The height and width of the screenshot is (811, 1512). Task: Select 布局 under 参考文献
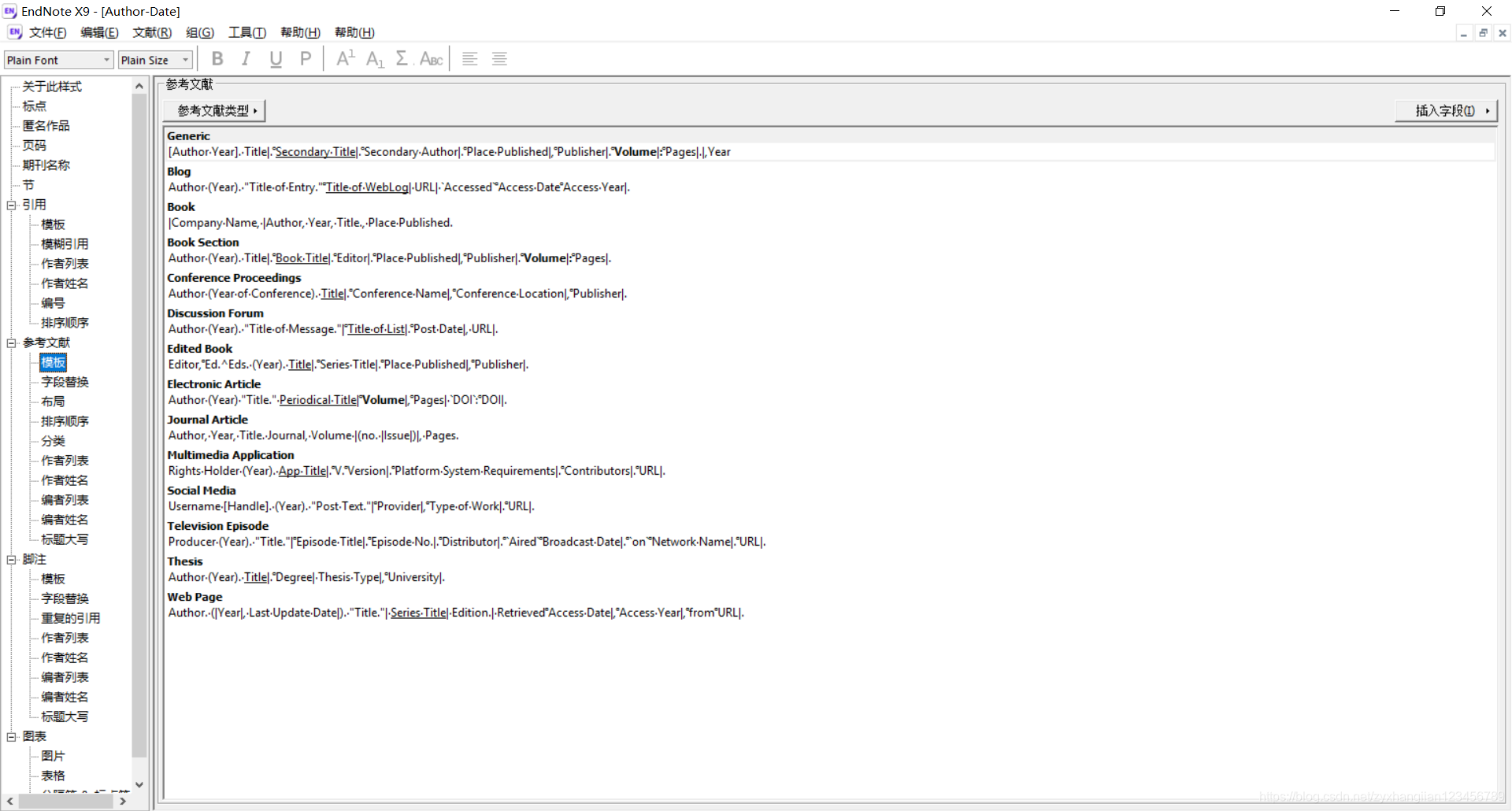click(x=53, y=402)
